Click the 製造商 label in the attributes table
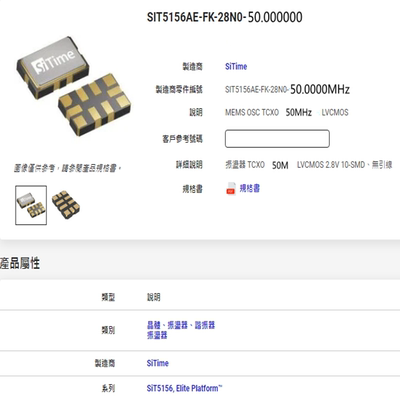Image resolution: width=400 pixels, height=400 pixels. pyautogui.click(x=105, y=363)
